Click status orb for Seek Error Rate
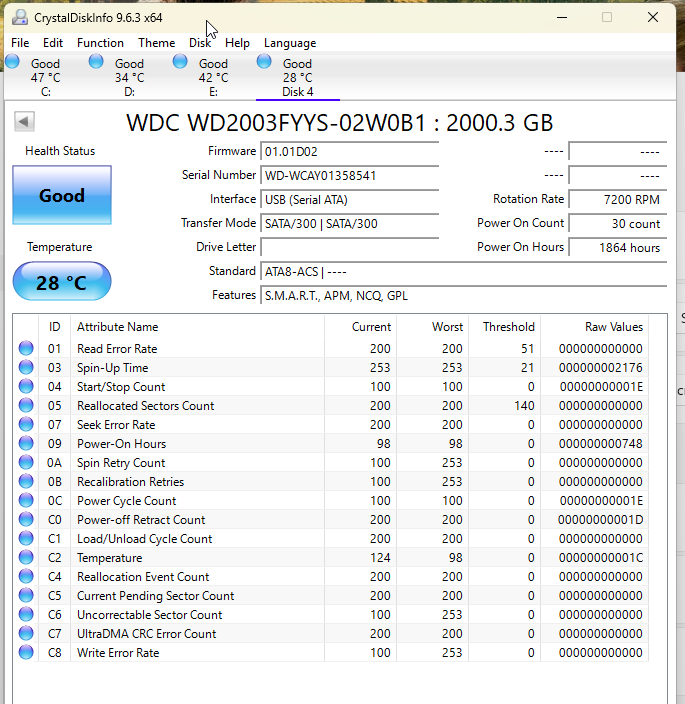Image resolution: width=685 pixels, height=704 pixels. 26,424
